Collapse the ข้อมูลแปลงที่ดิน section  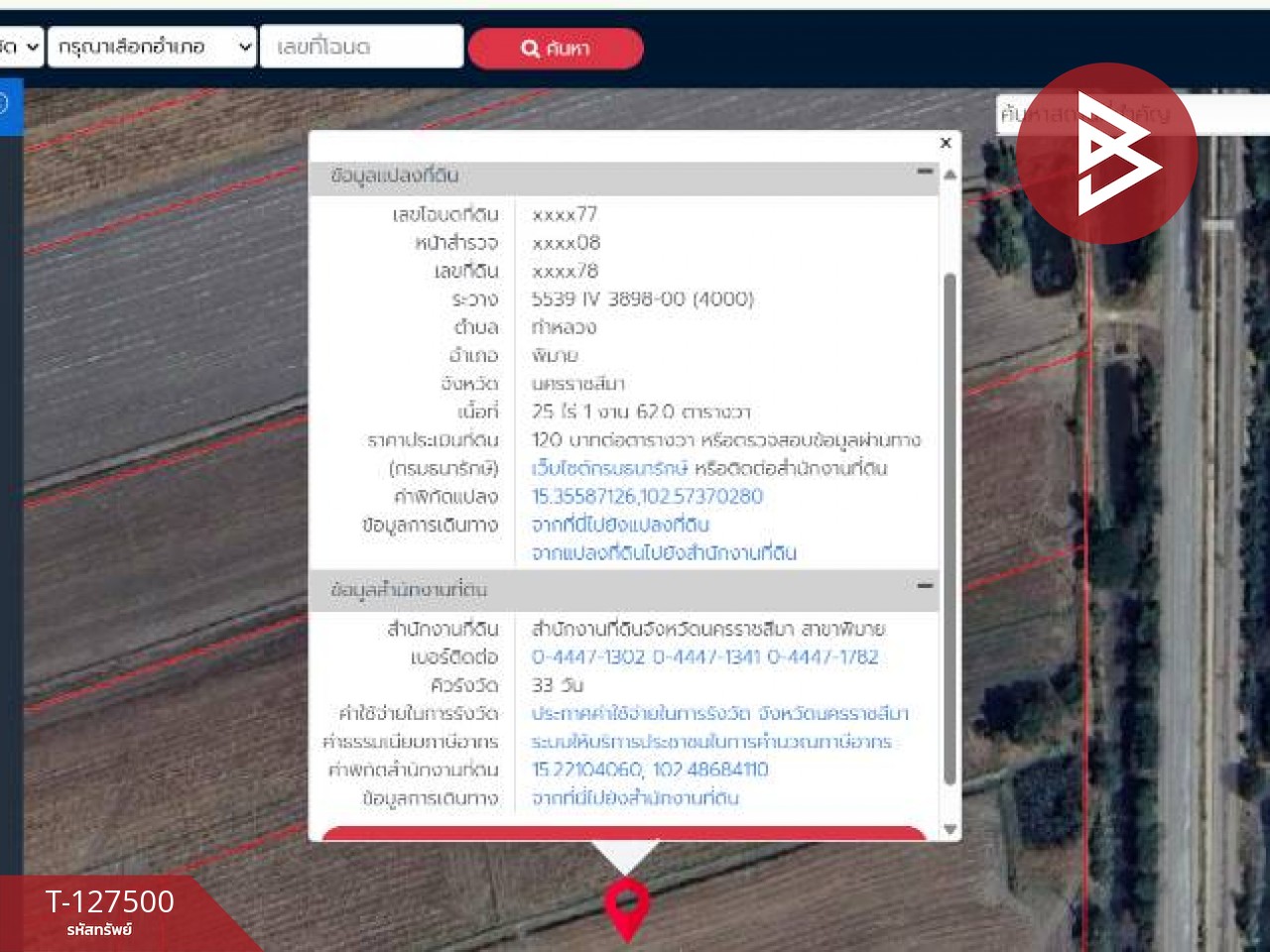(925, 173)
